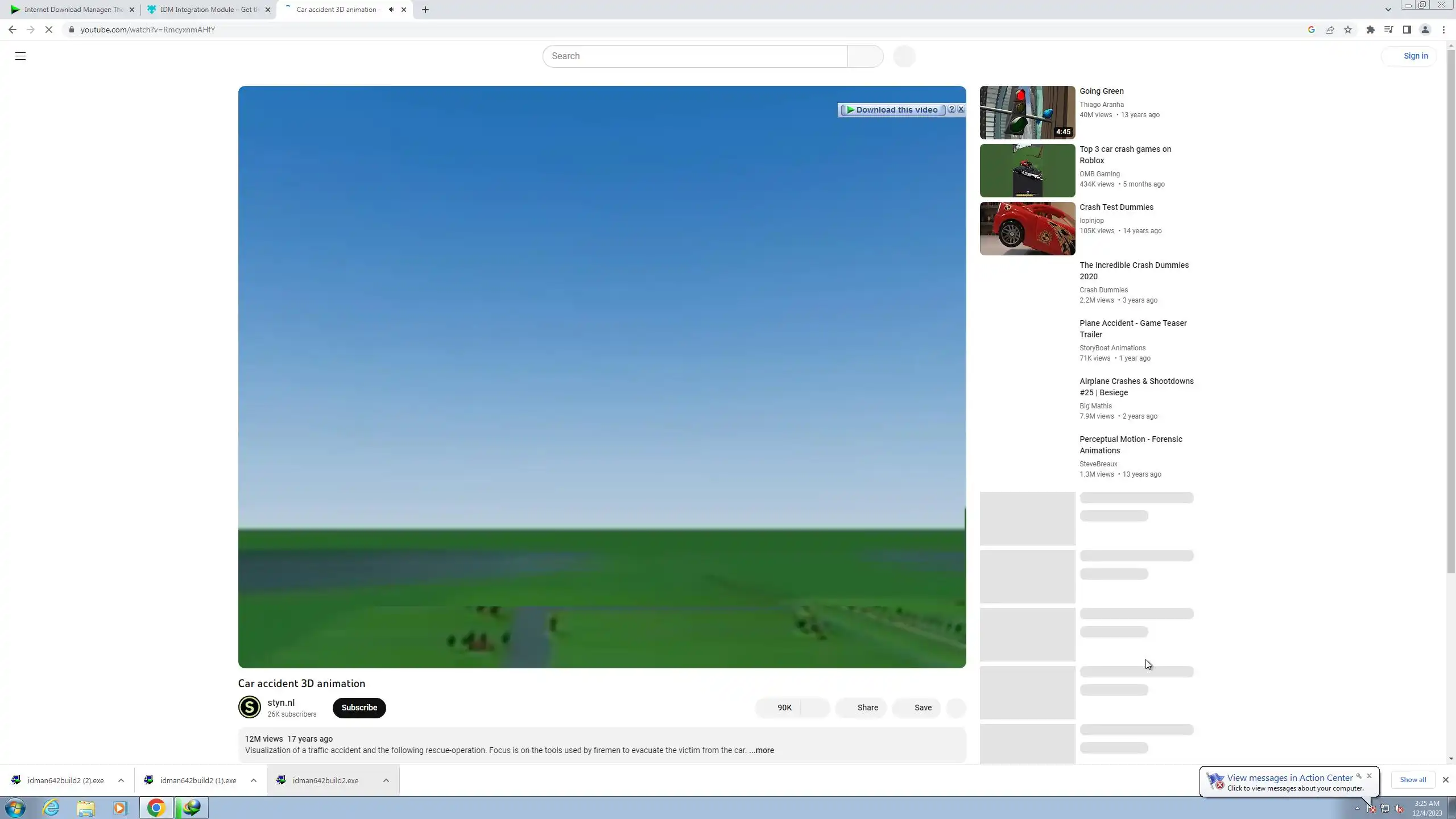The height and width of the screenshot is (819, 1456).
Task: Click the Chrome extensions puzzle icon
Action: [1371, 30]
